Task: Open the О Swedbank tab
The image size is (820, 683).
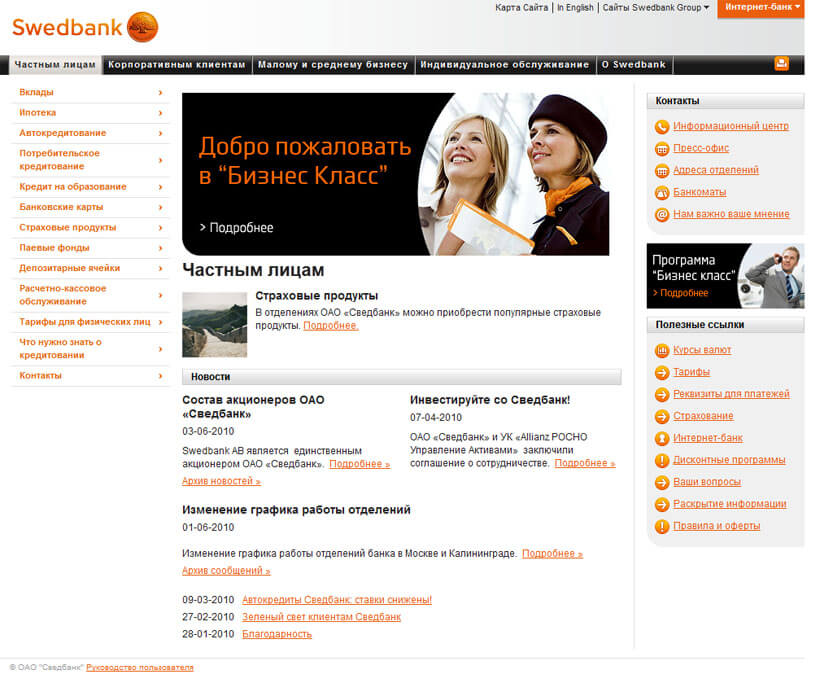Action: tap(633, 65)
